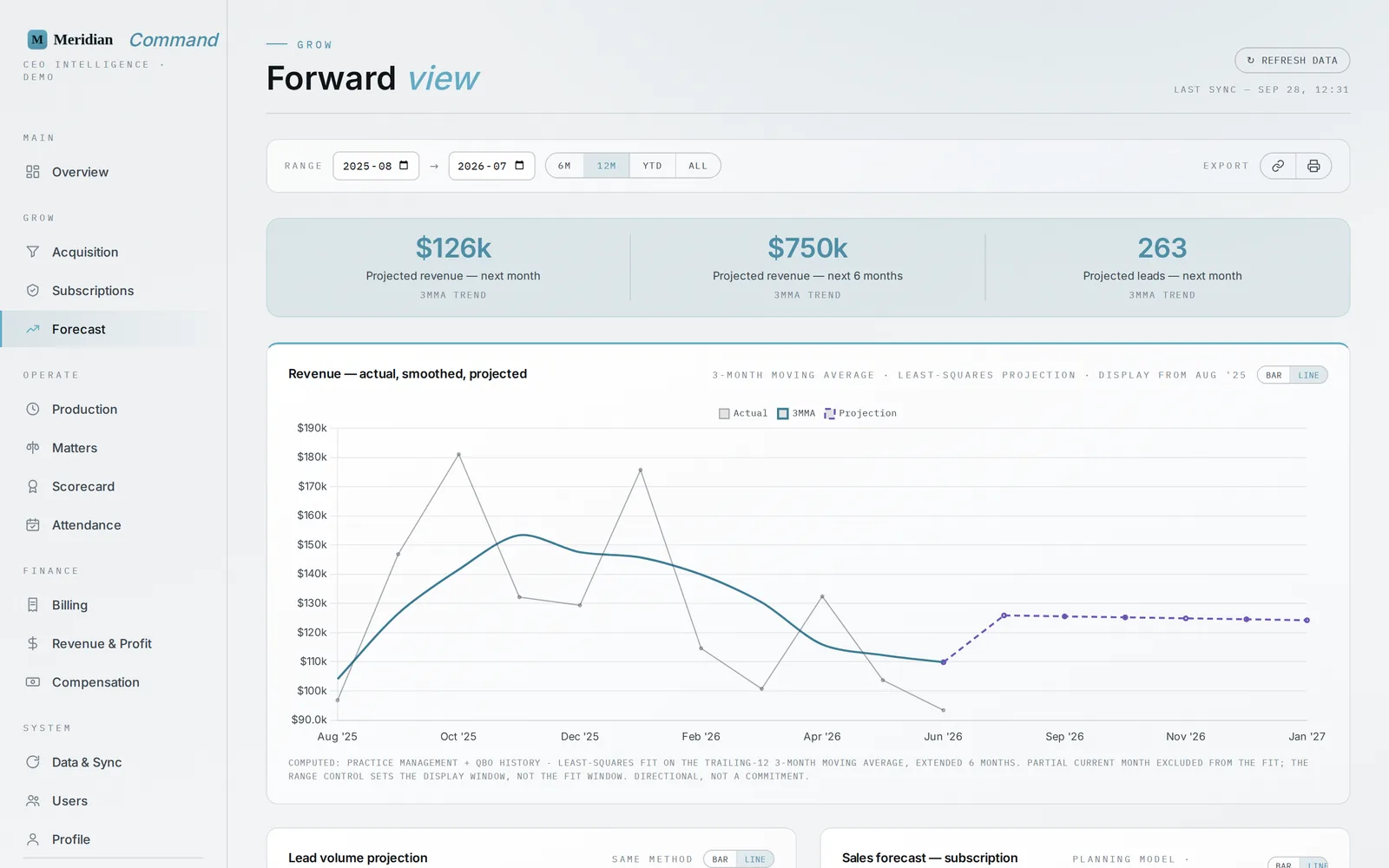Open calendar picker on start date 2025-08
The width and height of the screenshot is (1389, 868).
pyautogui.click(x=404, y=166)
